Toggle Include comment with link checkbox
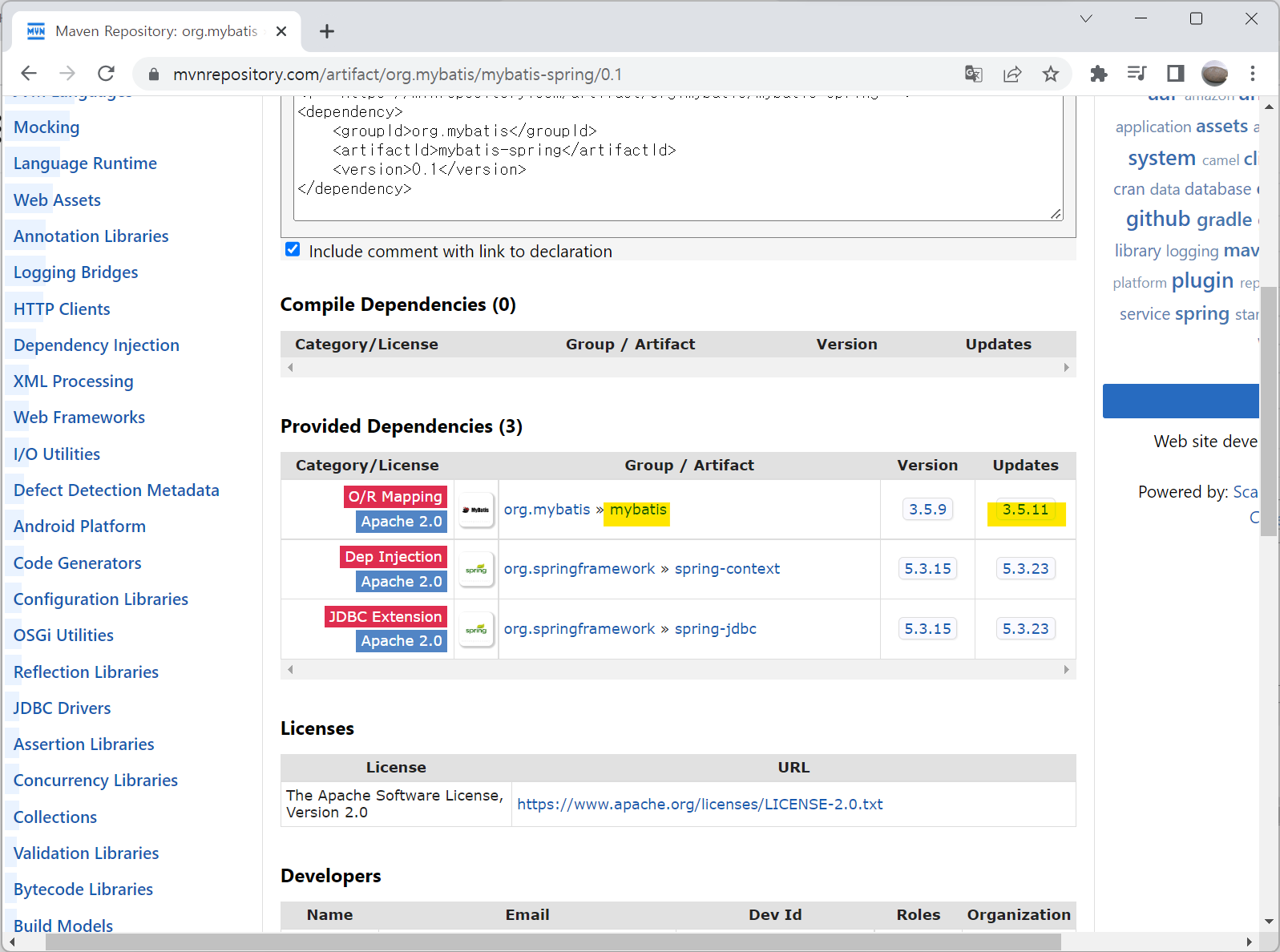Viewport: 1280px width, 952px height. tap(293, 250)
